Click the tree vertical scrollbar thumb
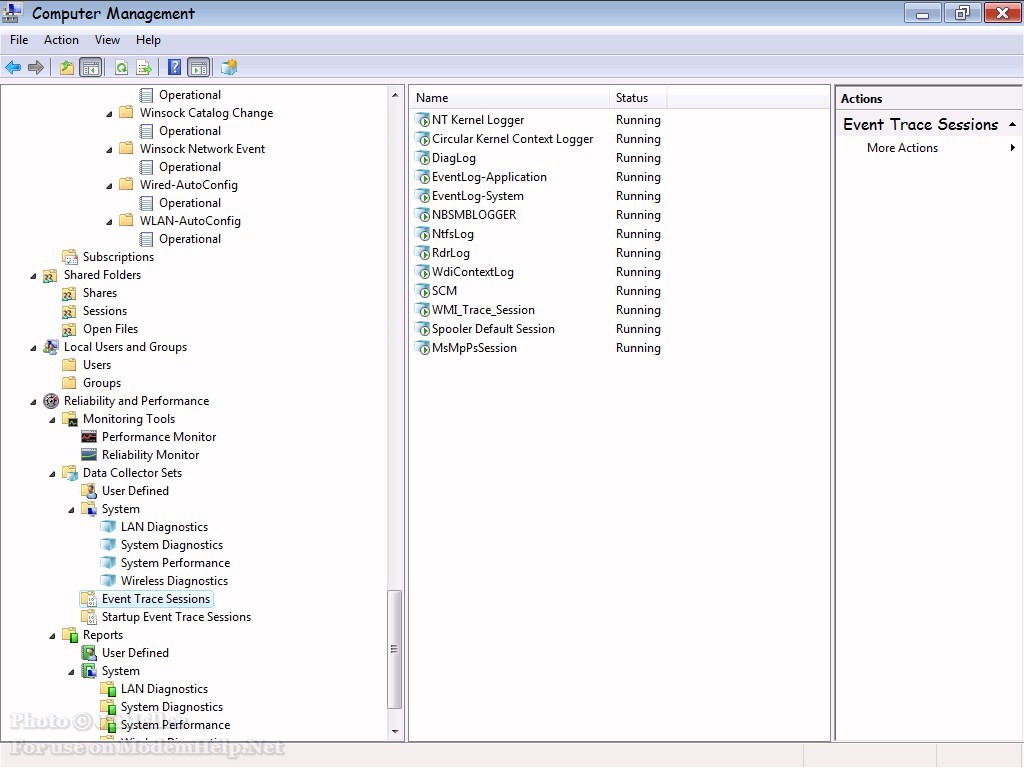The image size is (1024, 768). [394, 649]
